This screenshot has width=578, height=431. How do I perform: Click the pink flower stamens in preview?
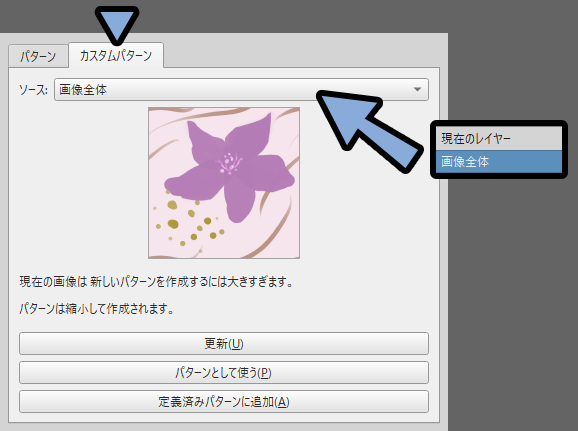point(229,164)
